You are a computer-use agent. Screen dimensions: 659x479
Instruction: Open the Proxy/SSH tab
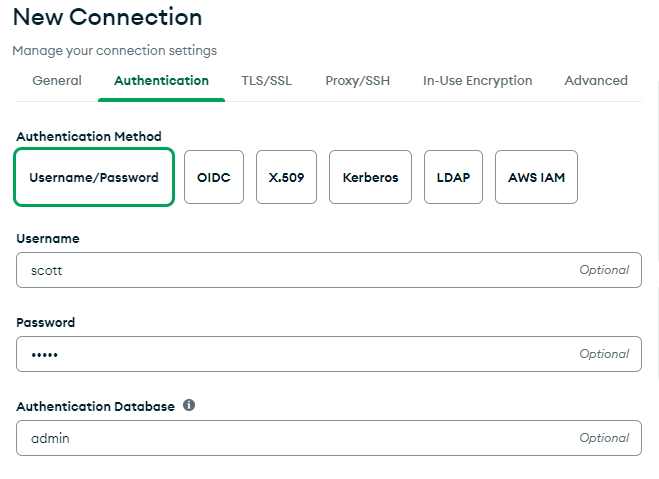click(357, 81)
